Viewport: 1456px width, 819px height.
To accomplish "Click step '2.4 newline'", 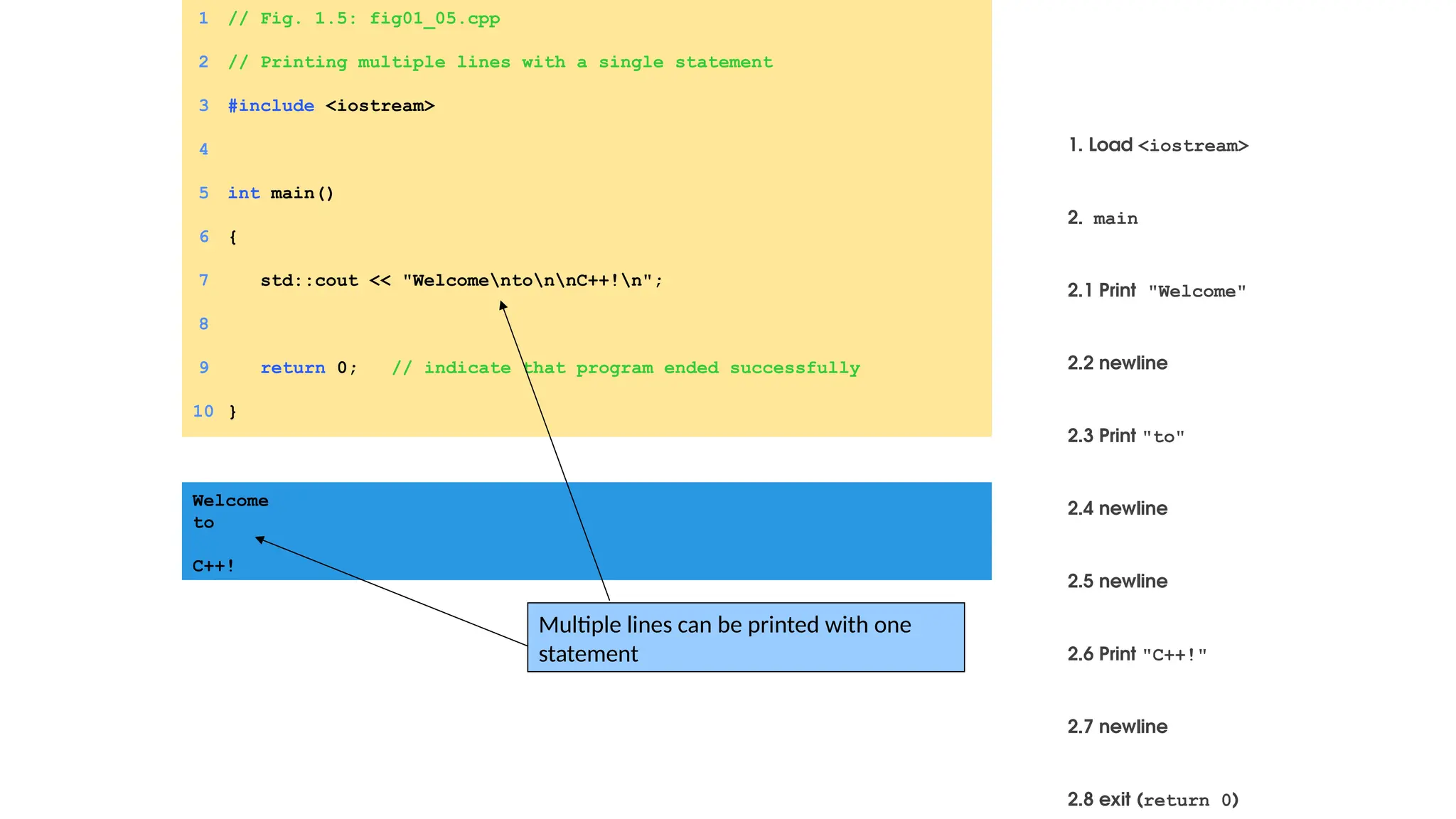I will pos(1118,509).
